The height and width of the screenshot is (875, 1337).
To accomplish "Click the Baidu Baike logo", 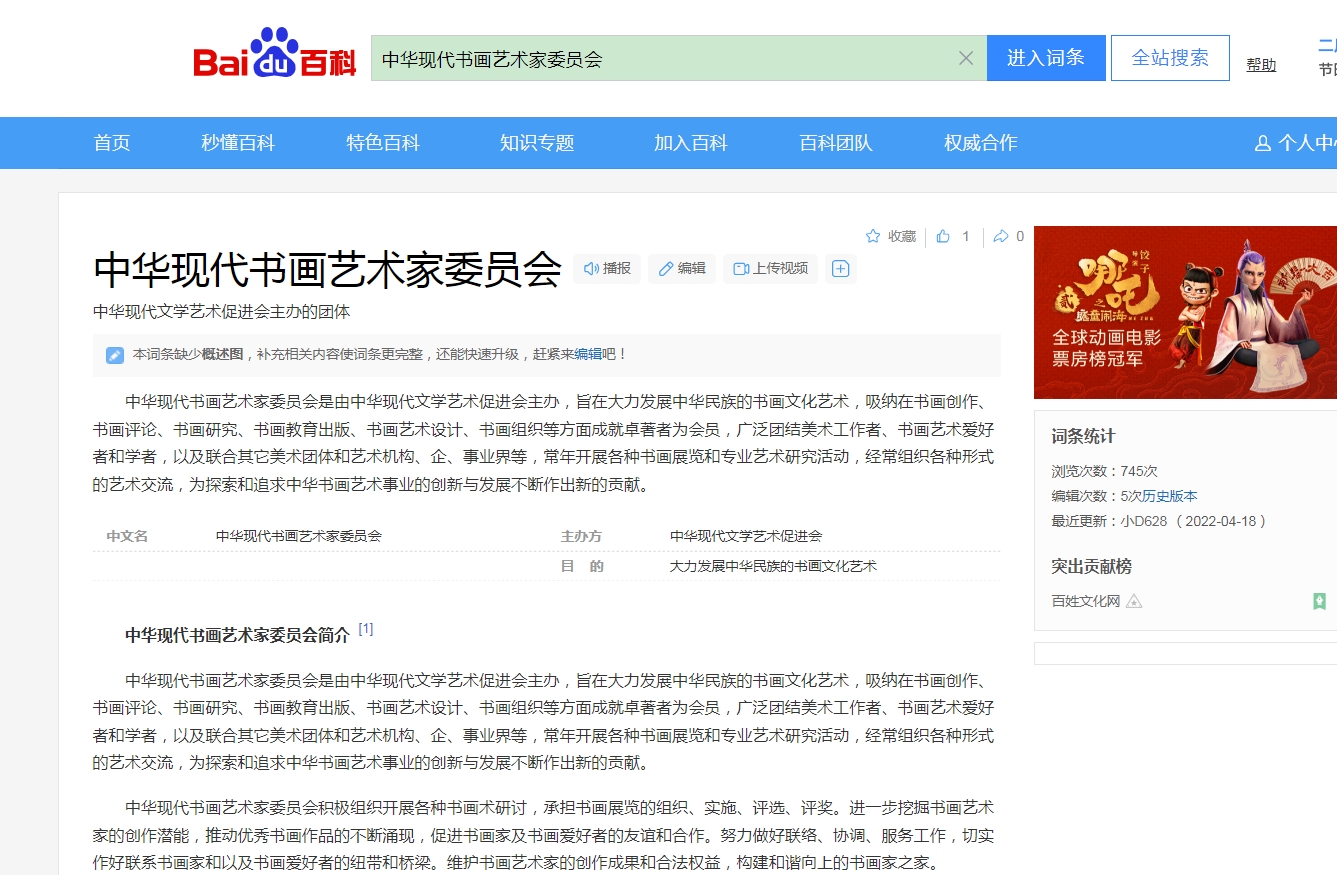I will coord(275,54).
